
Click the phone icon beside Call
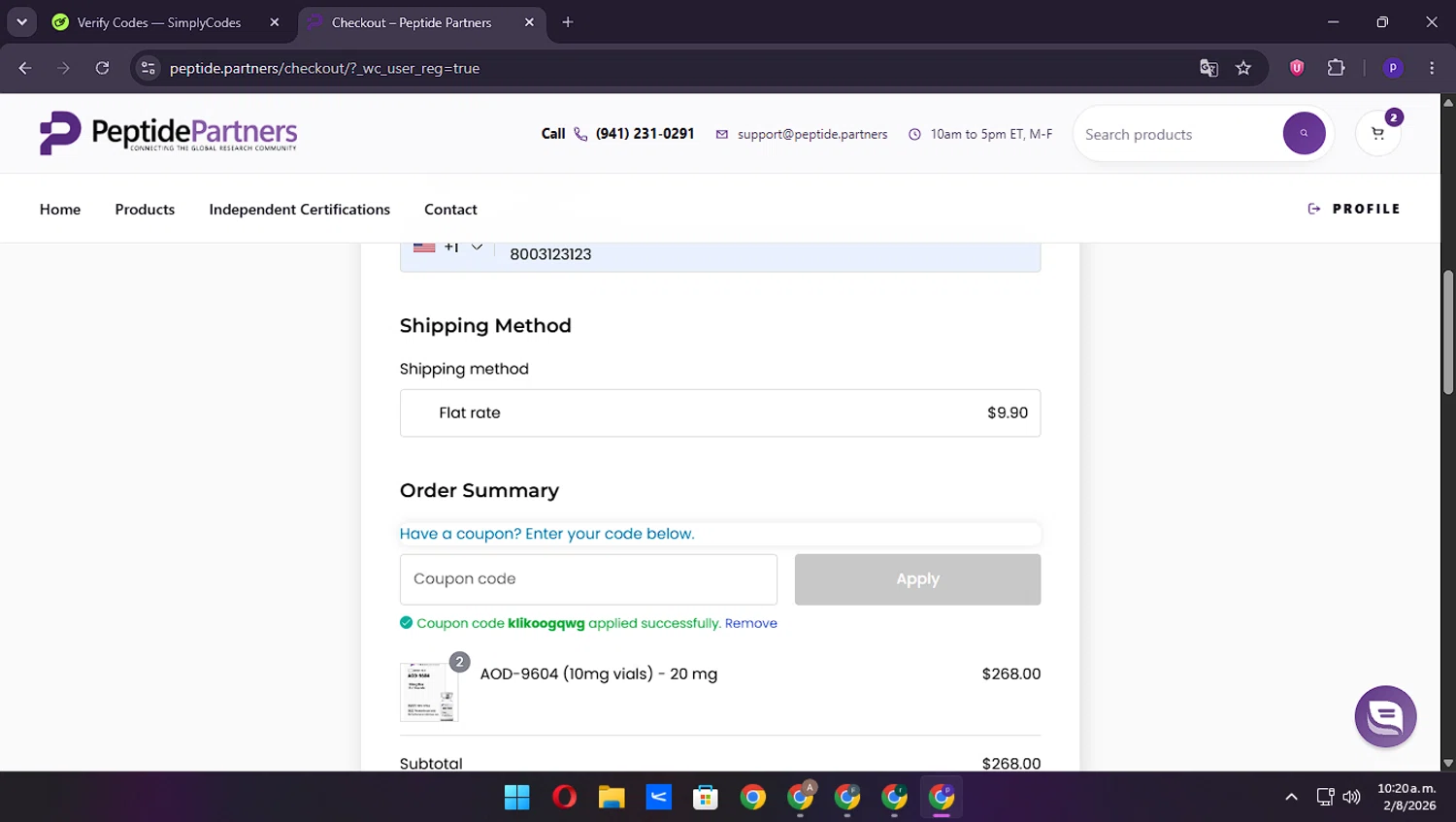tap(580, 134)
